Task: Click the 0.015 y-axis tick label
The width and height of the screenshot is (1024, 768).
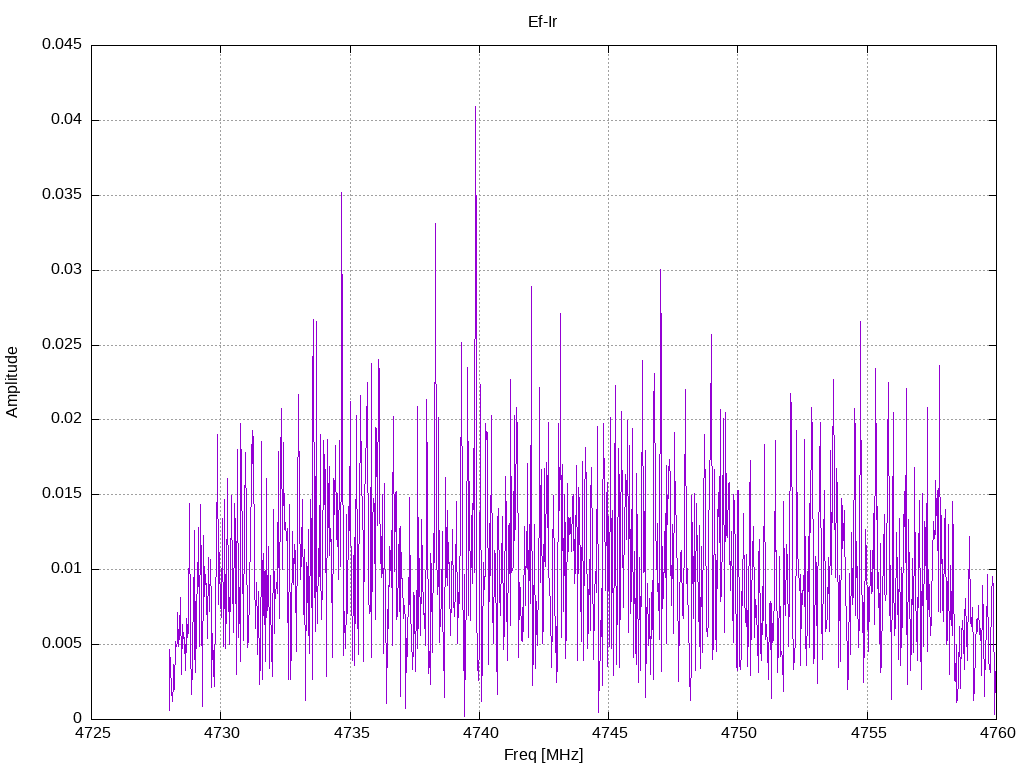Action: (62, 494)
